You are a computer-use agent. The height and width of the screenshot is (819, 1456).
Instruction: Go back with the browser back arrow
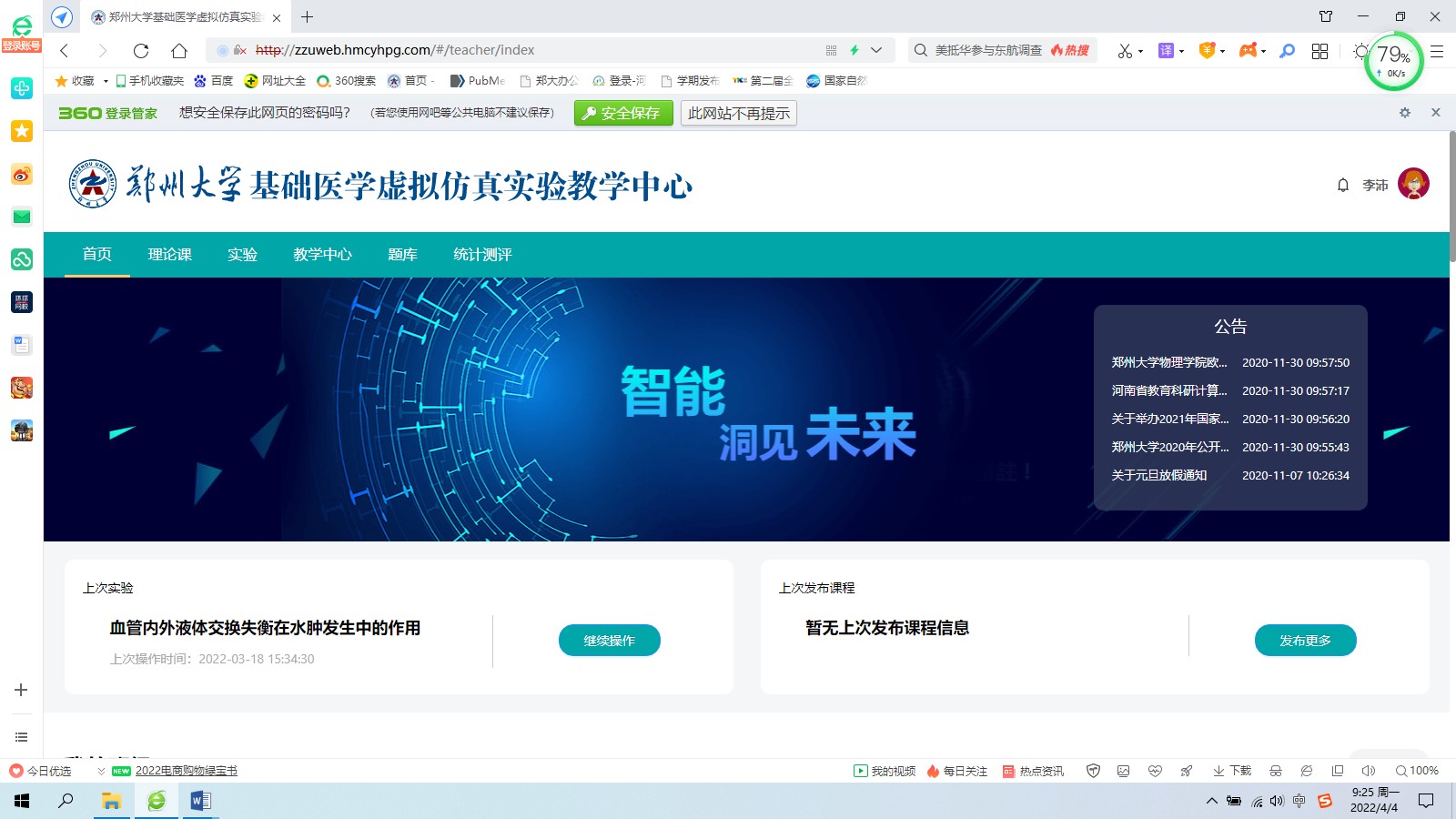tap(65, 51)
